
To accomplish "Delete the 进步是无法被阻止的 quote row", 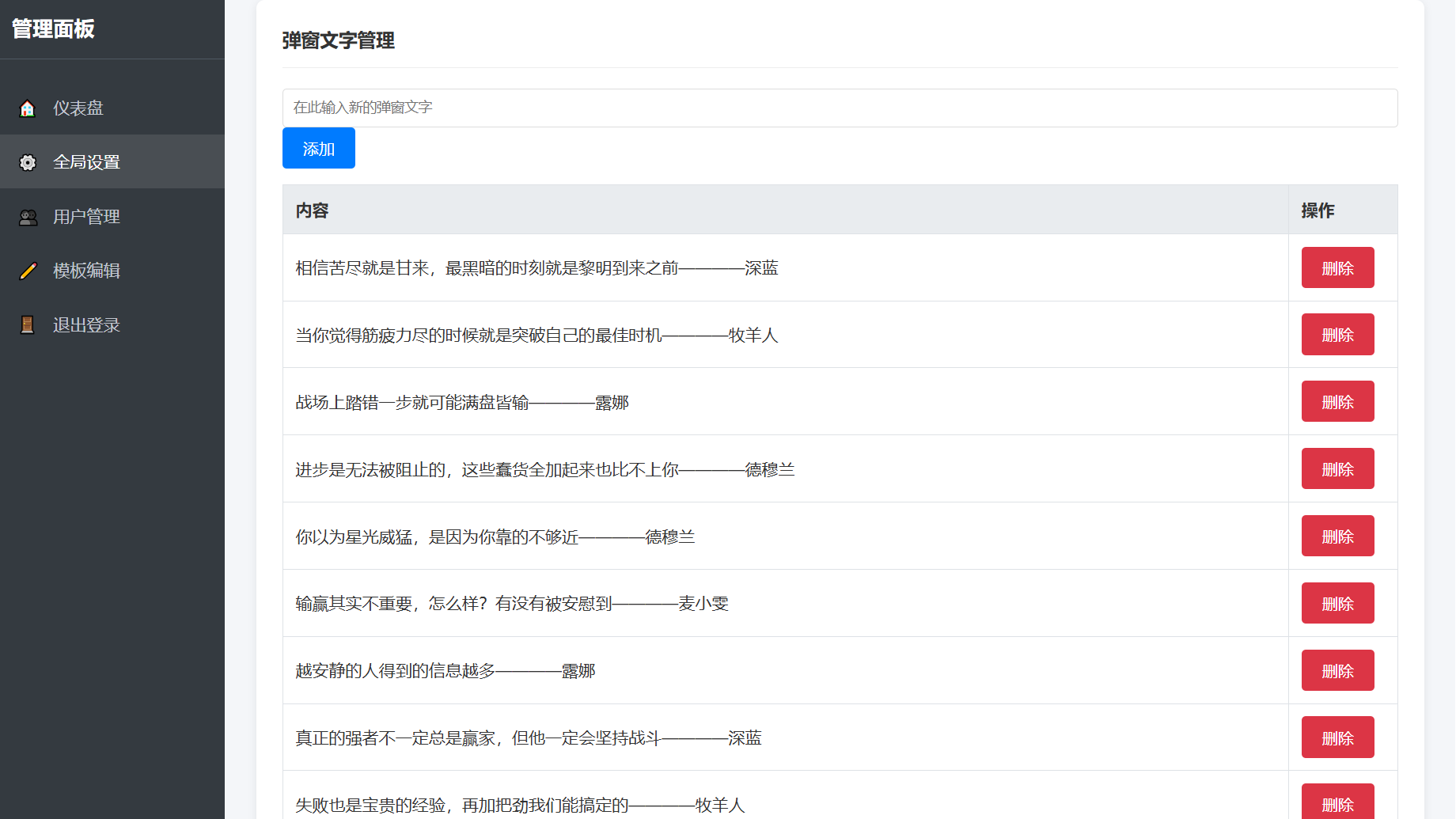I will (x=1337, y=469).
